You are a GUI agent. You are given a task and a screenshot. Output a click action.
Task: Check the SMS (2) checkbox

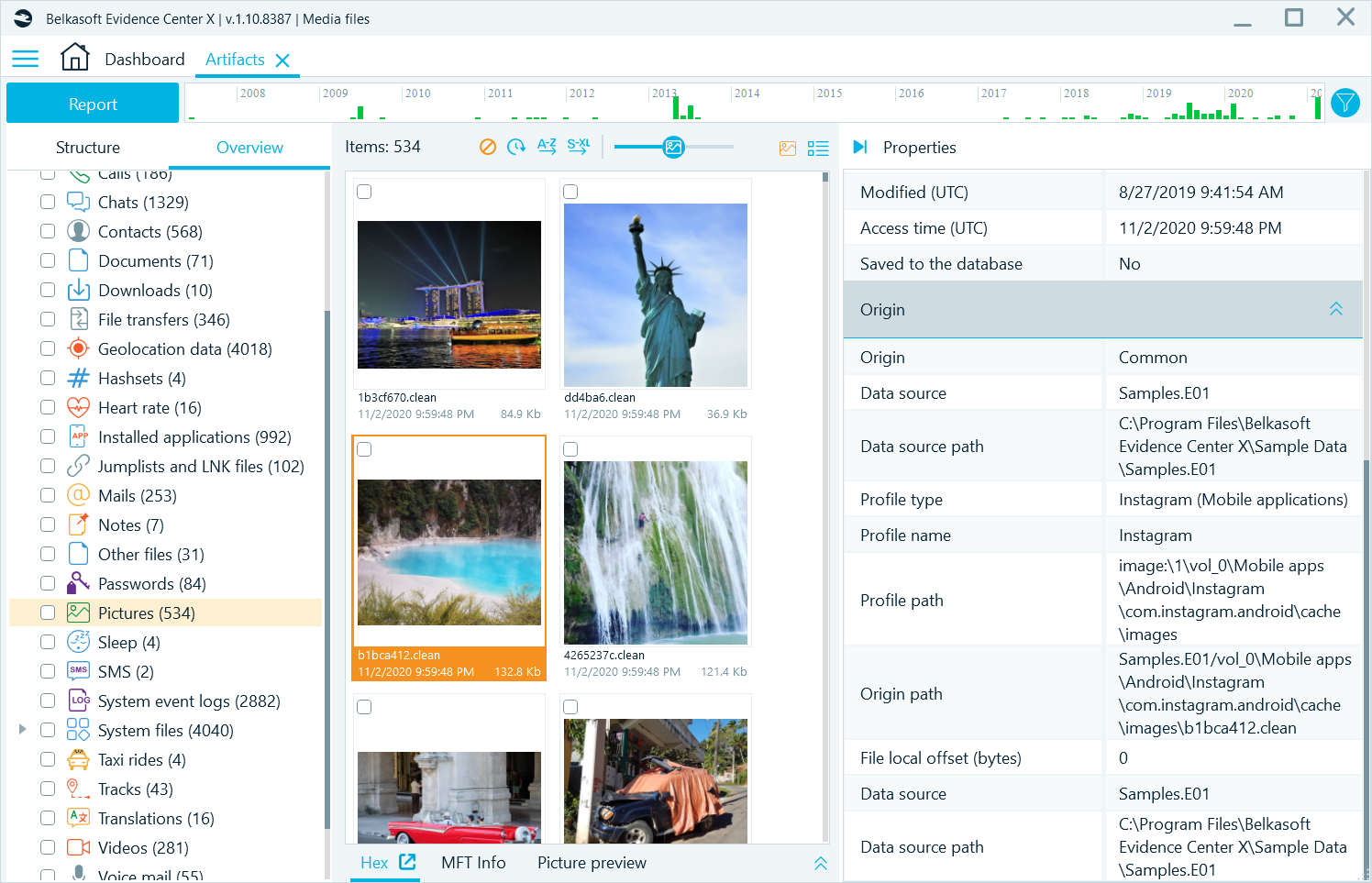click(48, 671)
